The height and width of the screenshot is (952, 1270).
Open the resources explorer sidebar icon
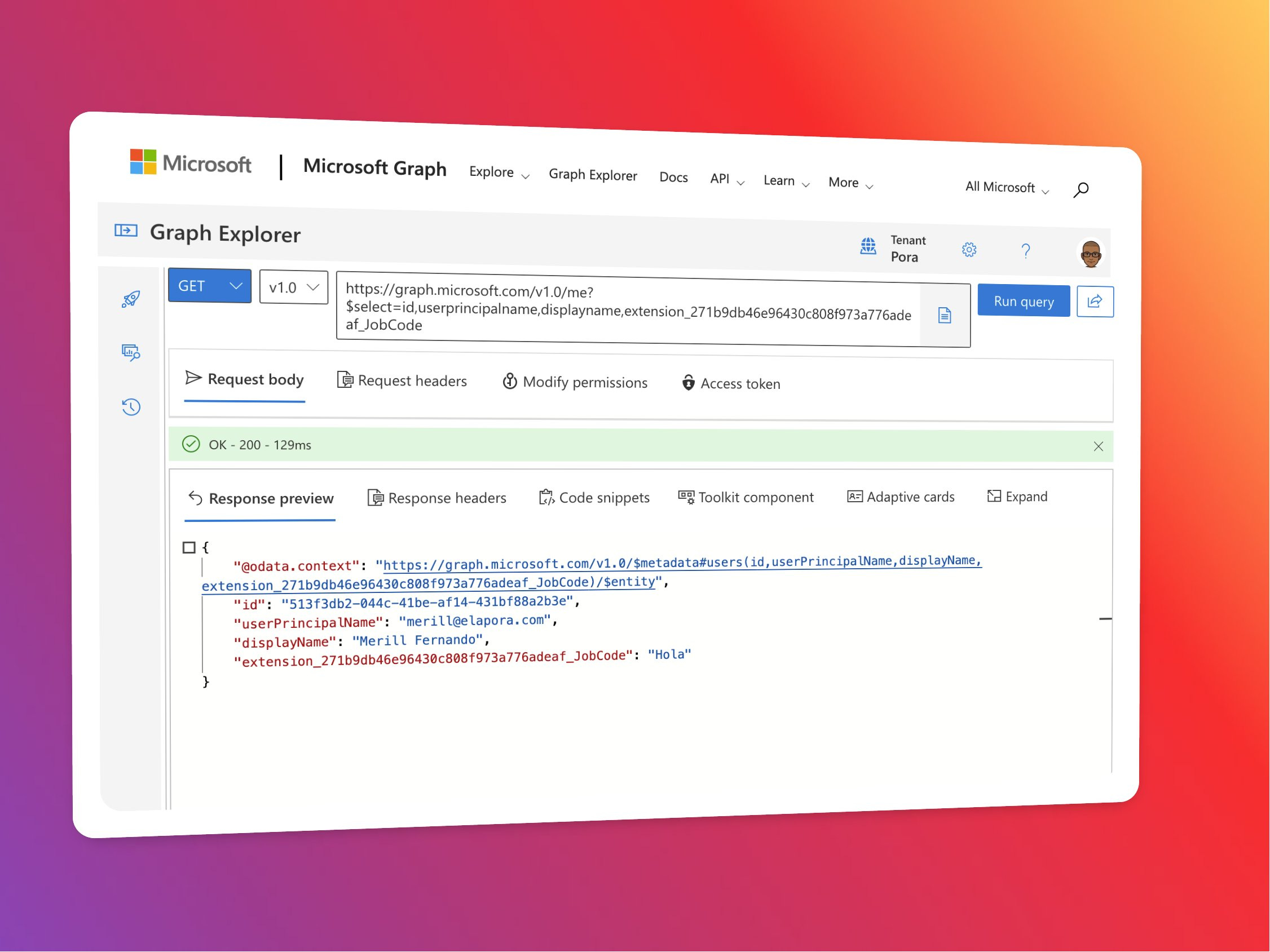tap(131, 352)
